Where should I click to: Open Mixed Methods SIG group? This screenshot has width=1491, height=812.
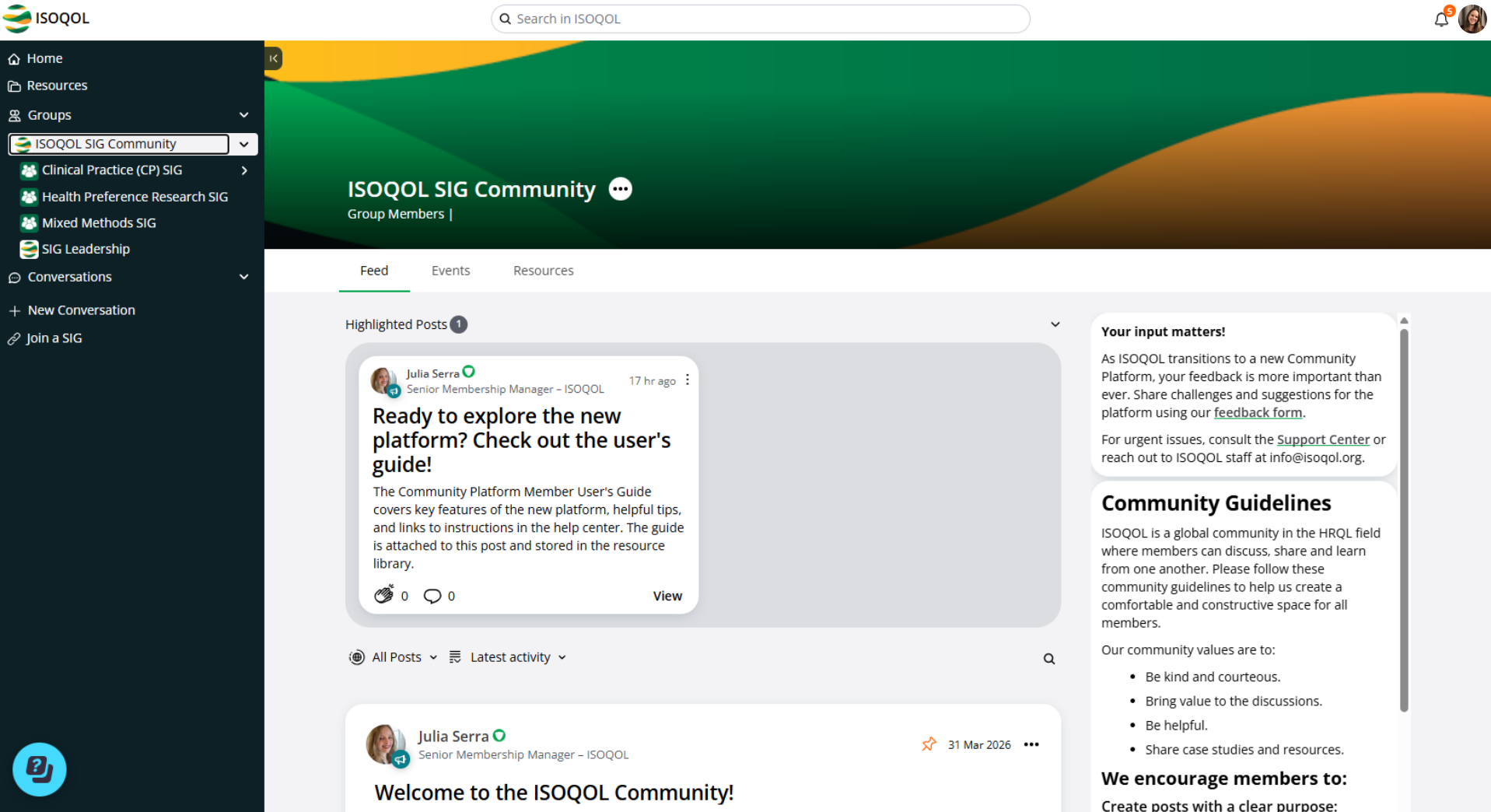pos(99,223)
